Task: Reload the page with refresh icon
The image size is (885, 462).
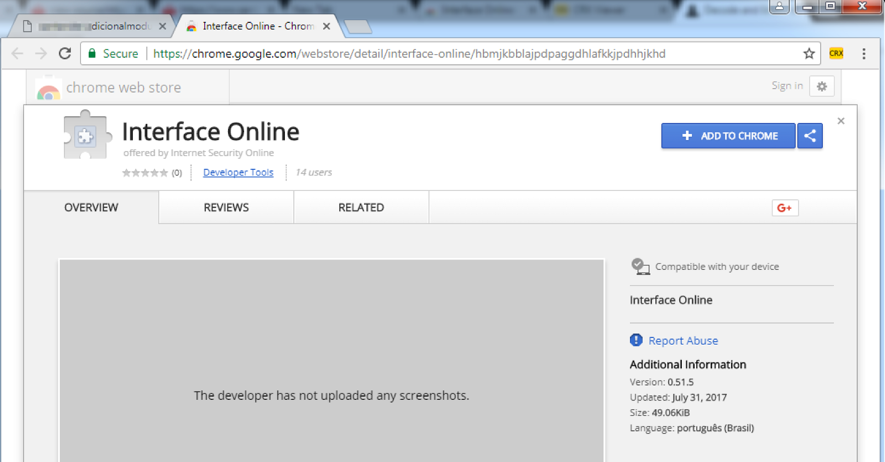Action: point(65,54)
